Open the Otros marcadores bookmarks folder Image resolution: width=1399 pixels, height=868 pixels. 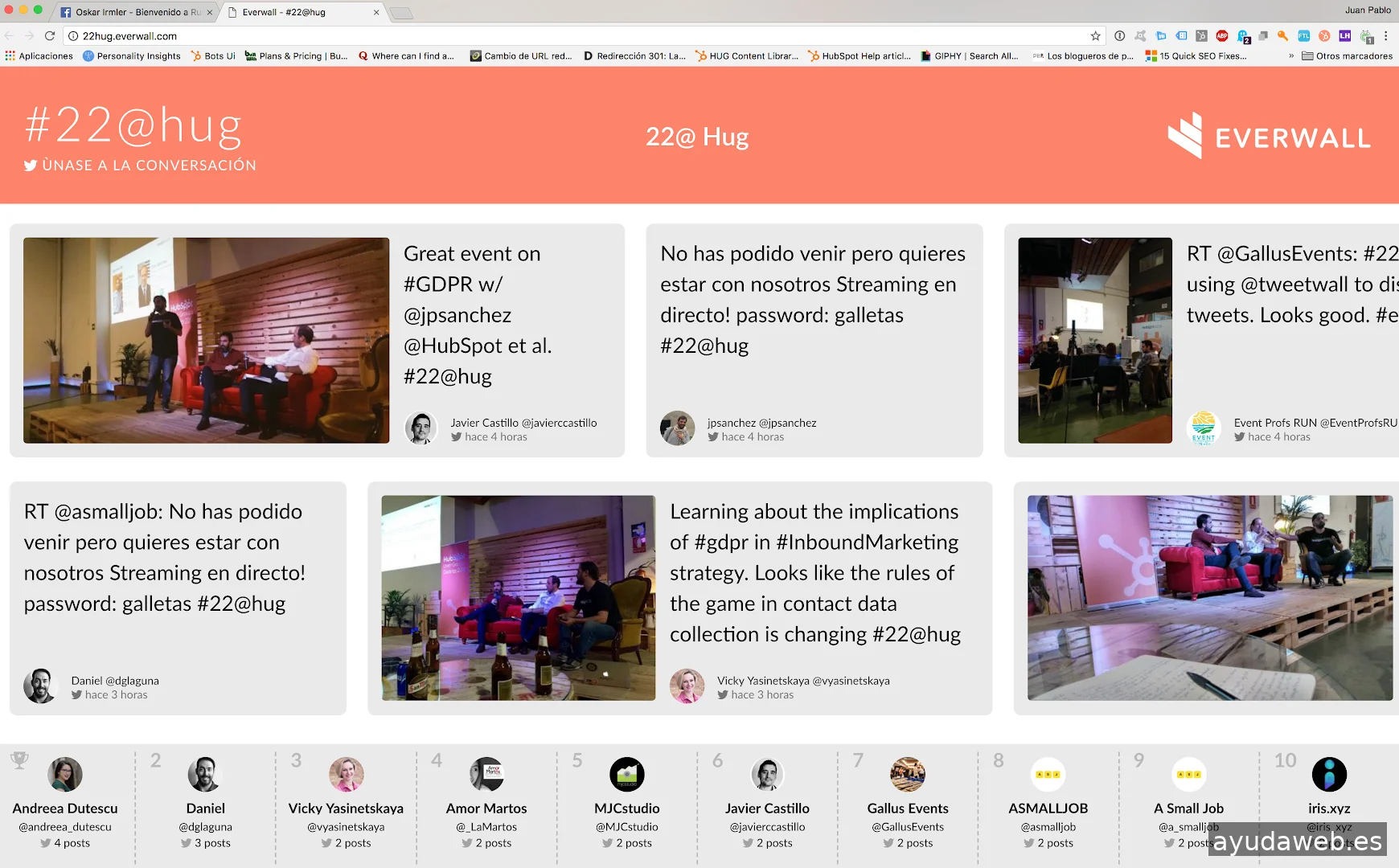[1347, 56]
